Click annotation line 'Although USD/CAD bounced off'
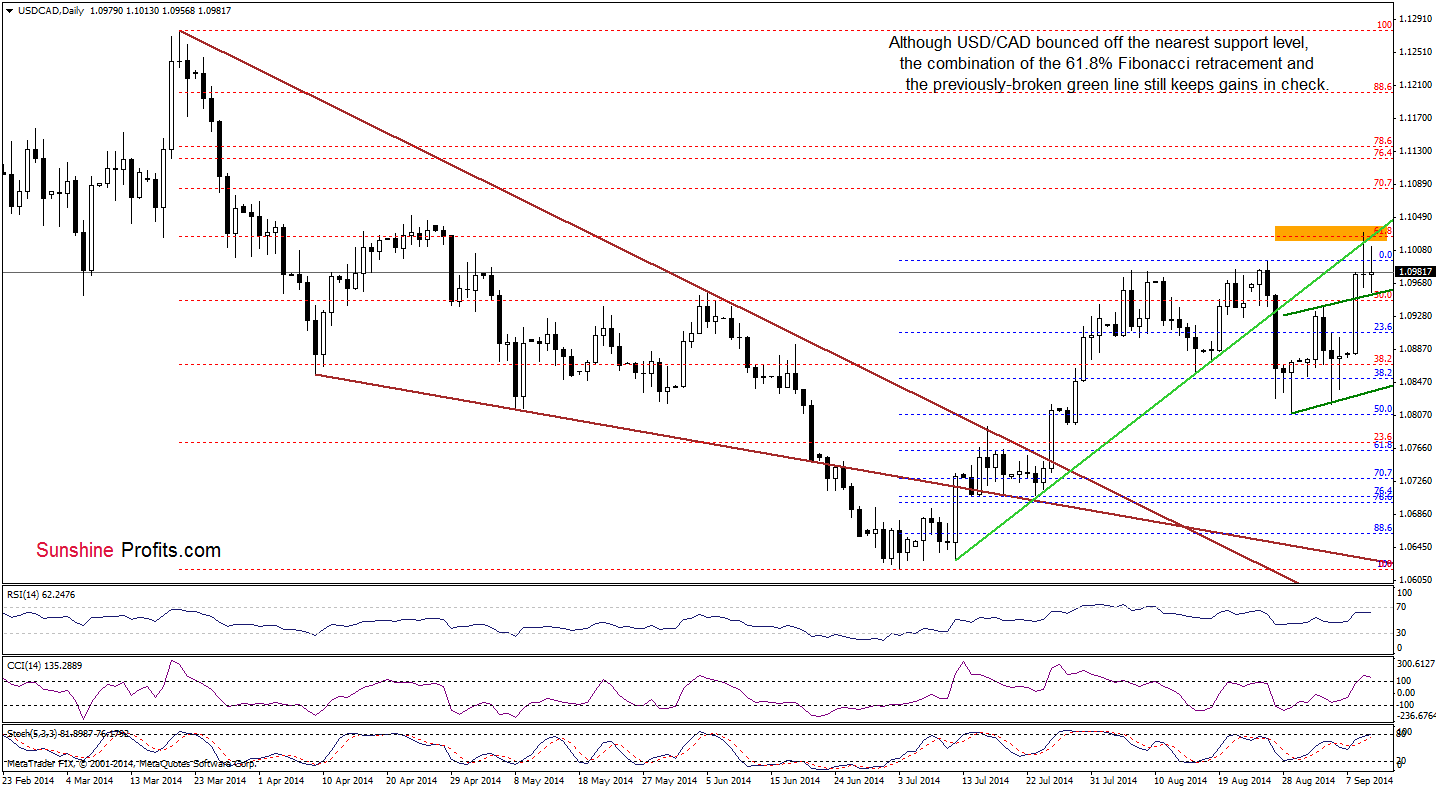 (x=1098, y=44)
